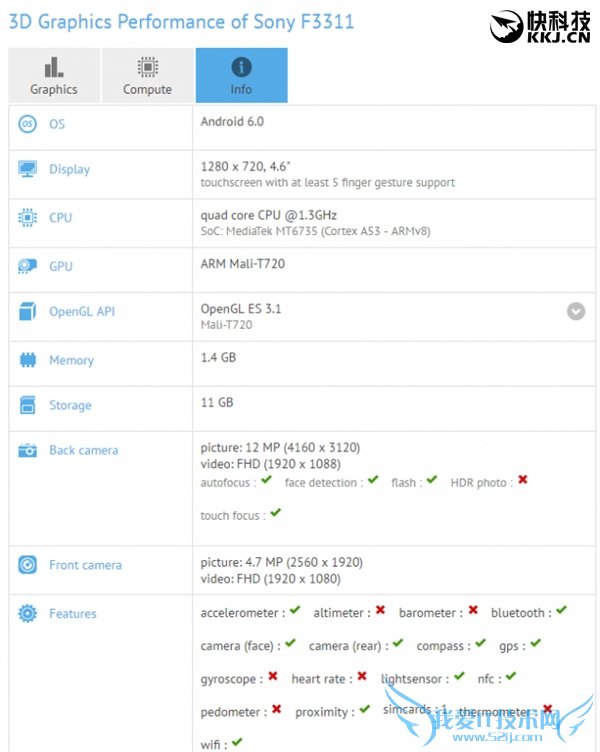This screenshot has height=752, width=600.
Task: Click the Android 6.0 value
Action: [x=232, y=121]
